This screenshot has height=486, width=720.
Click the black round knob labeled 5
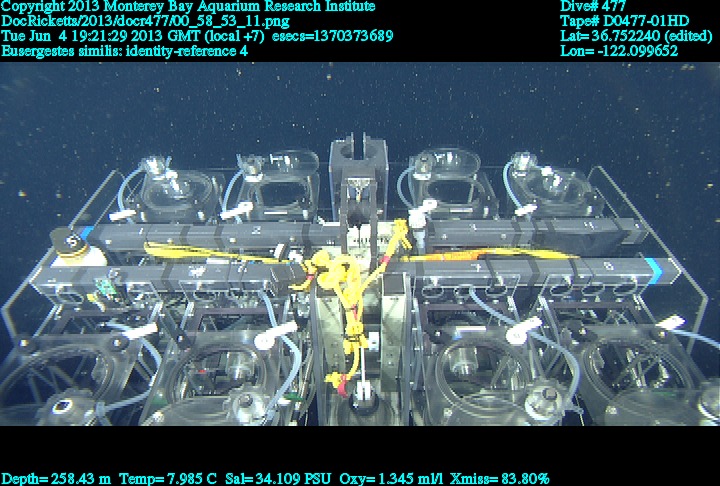68,240
